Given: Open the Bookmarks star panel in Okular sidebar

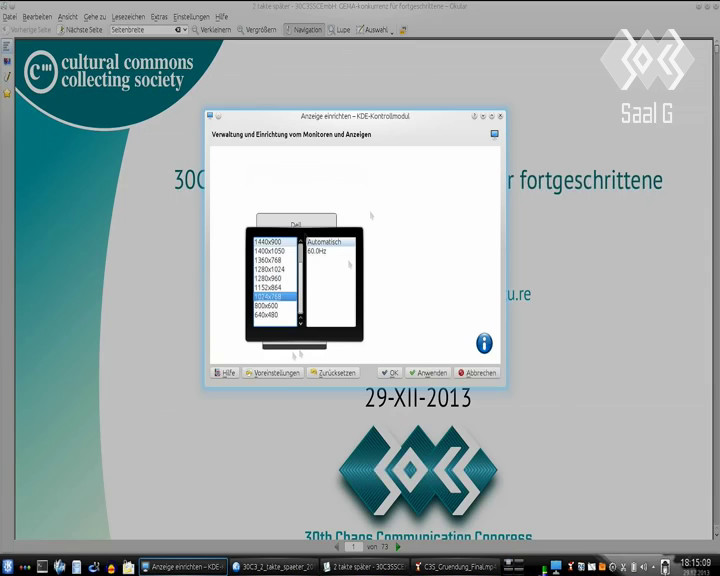Looking at the screenshot, I should (7, 94).
